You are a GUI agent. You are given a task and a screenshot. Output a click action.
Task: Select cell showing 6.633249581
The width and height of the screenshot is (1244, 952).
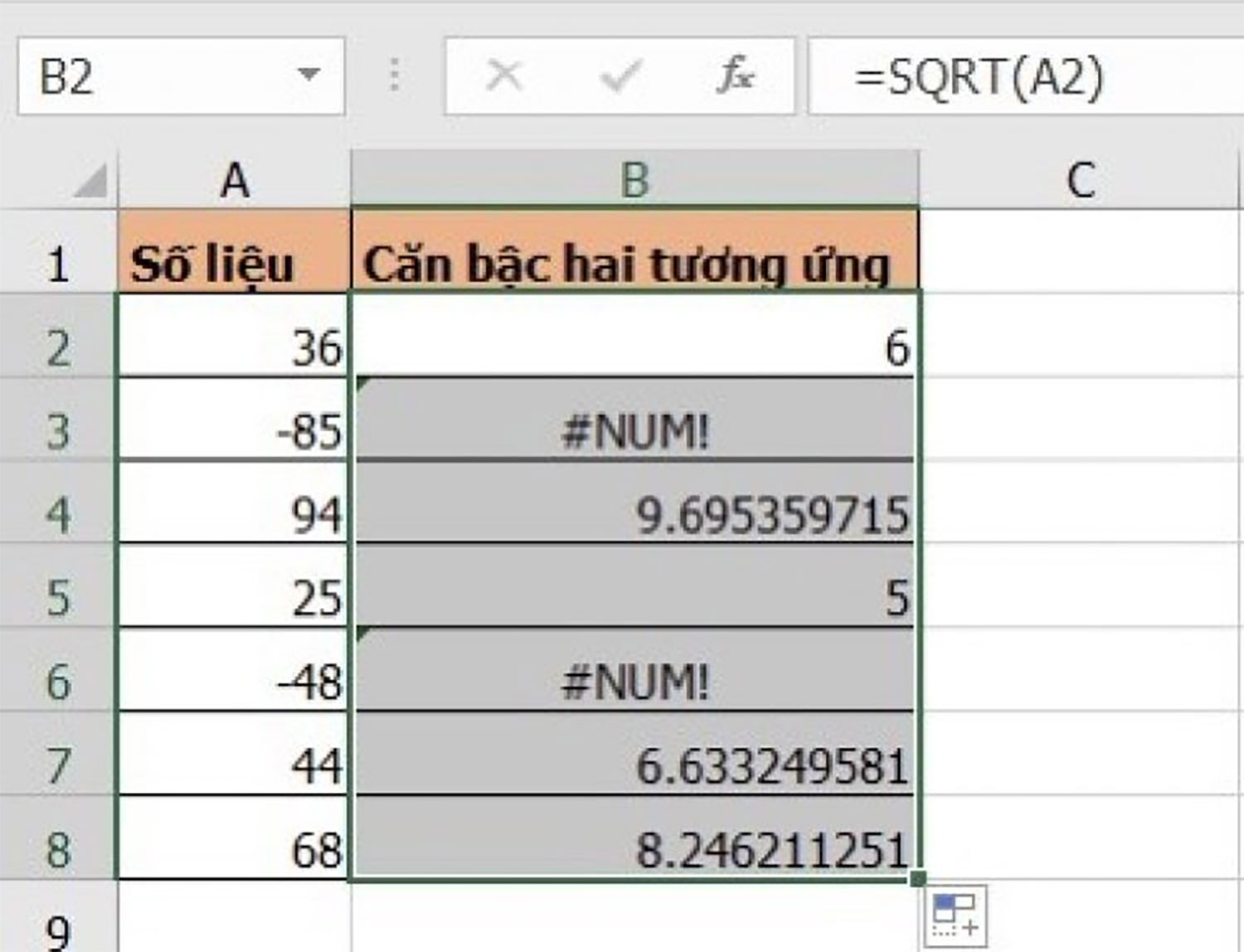pos(635,754)
